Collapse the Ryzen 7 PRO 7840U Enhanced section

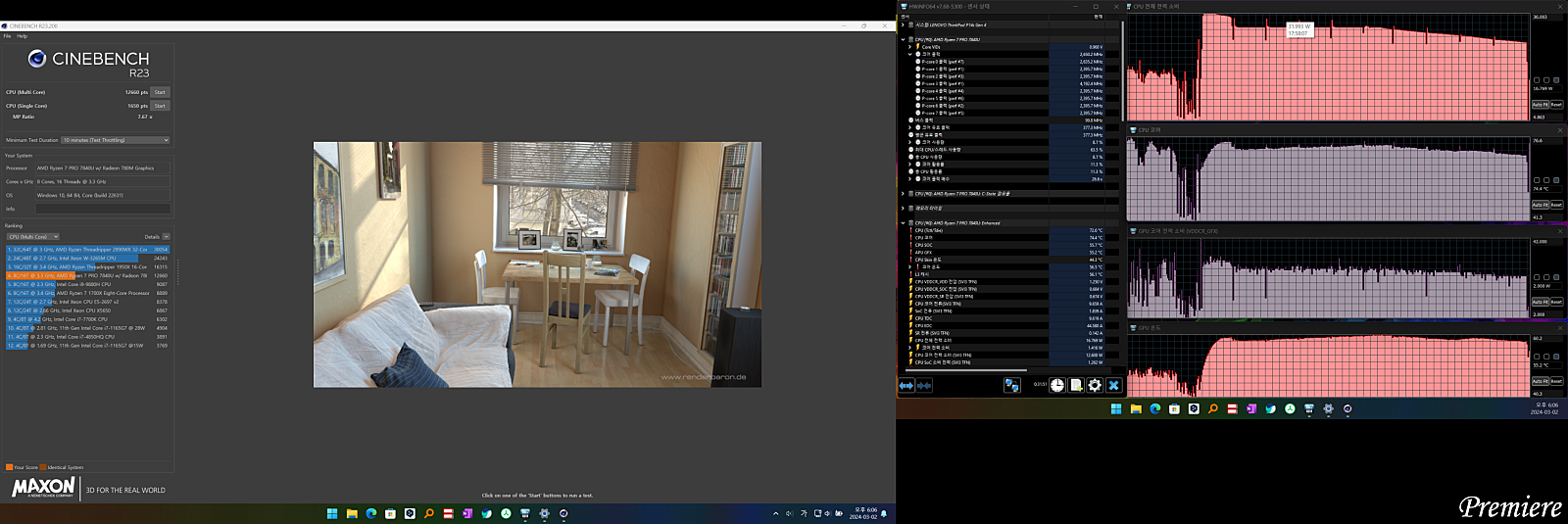pyautogui.click(x=903, y=223)
